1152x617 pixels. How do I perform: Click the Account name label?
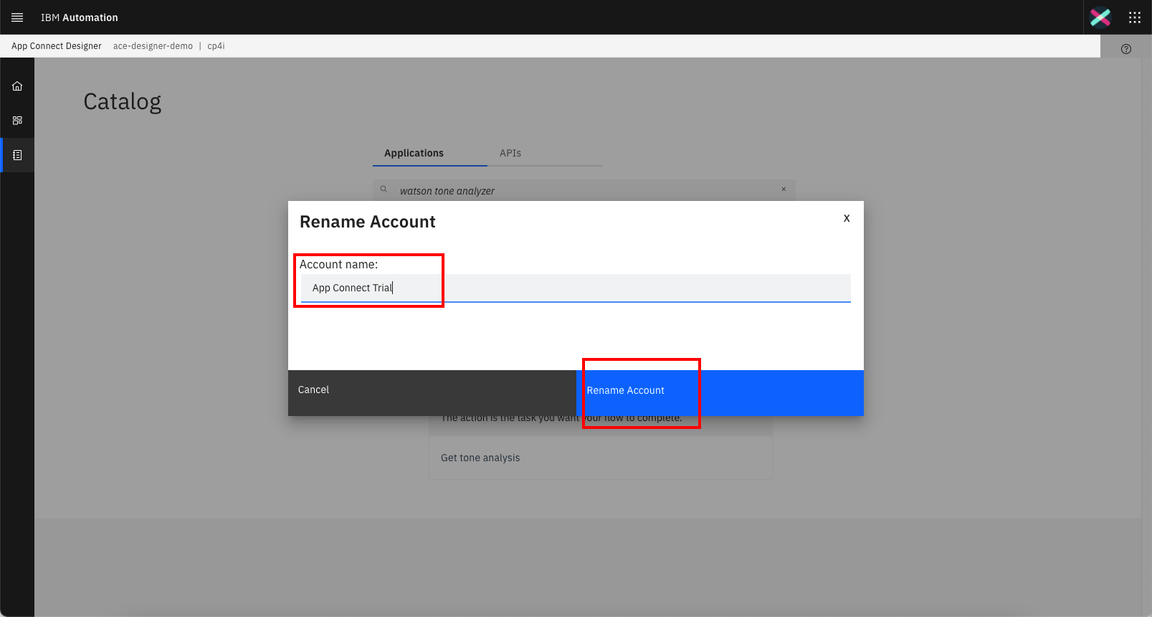point(339,264)
